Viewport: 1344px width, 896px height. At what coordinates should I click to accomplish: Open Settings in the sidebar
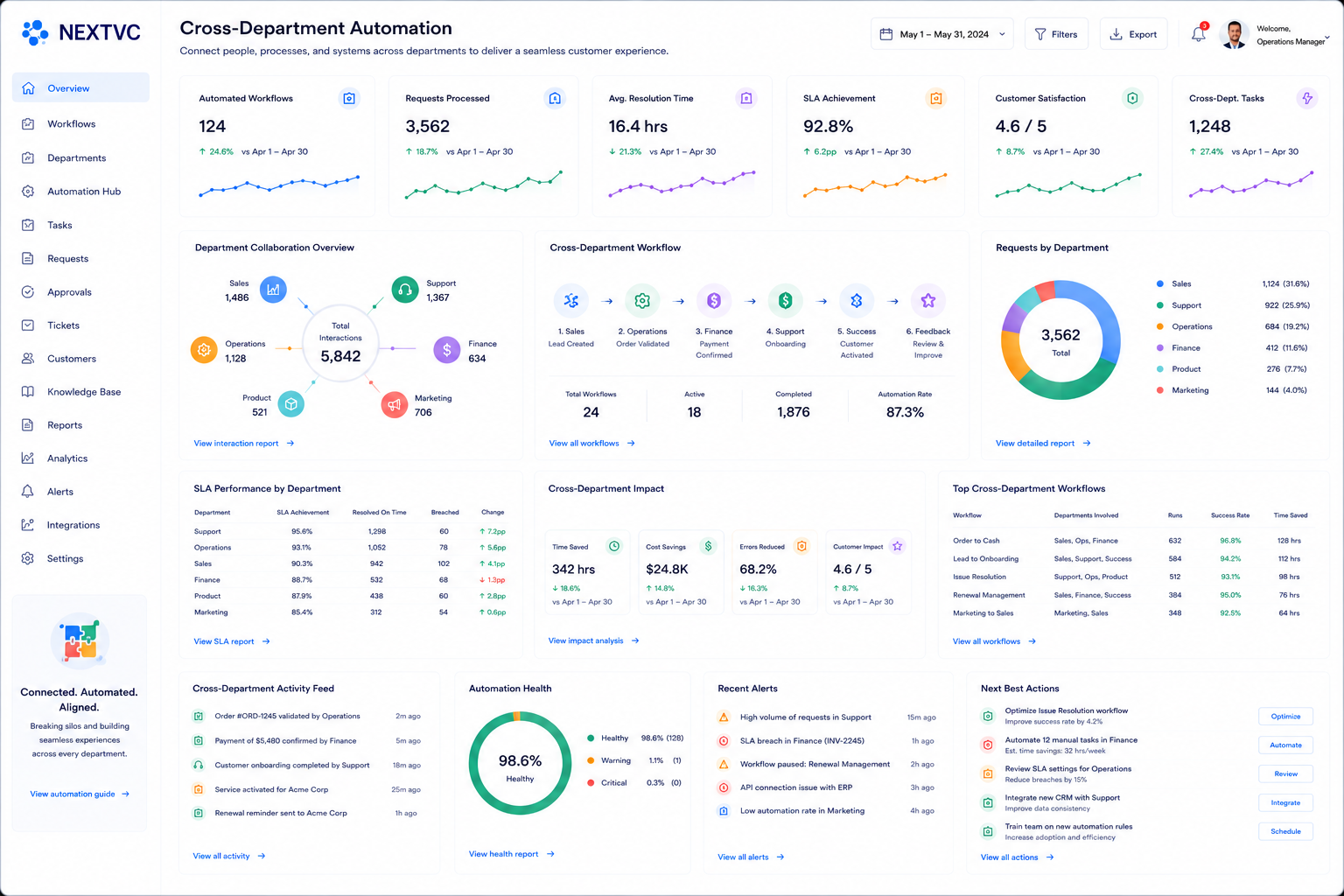click(x=80, y=558)
